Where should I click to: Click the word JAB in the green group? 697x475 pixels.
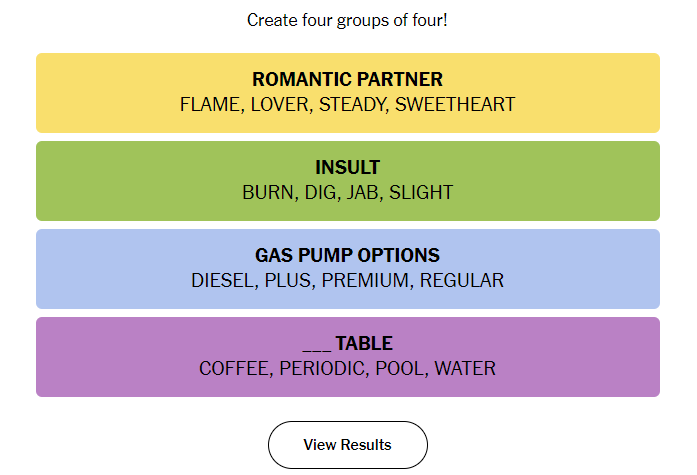[362, 192]
